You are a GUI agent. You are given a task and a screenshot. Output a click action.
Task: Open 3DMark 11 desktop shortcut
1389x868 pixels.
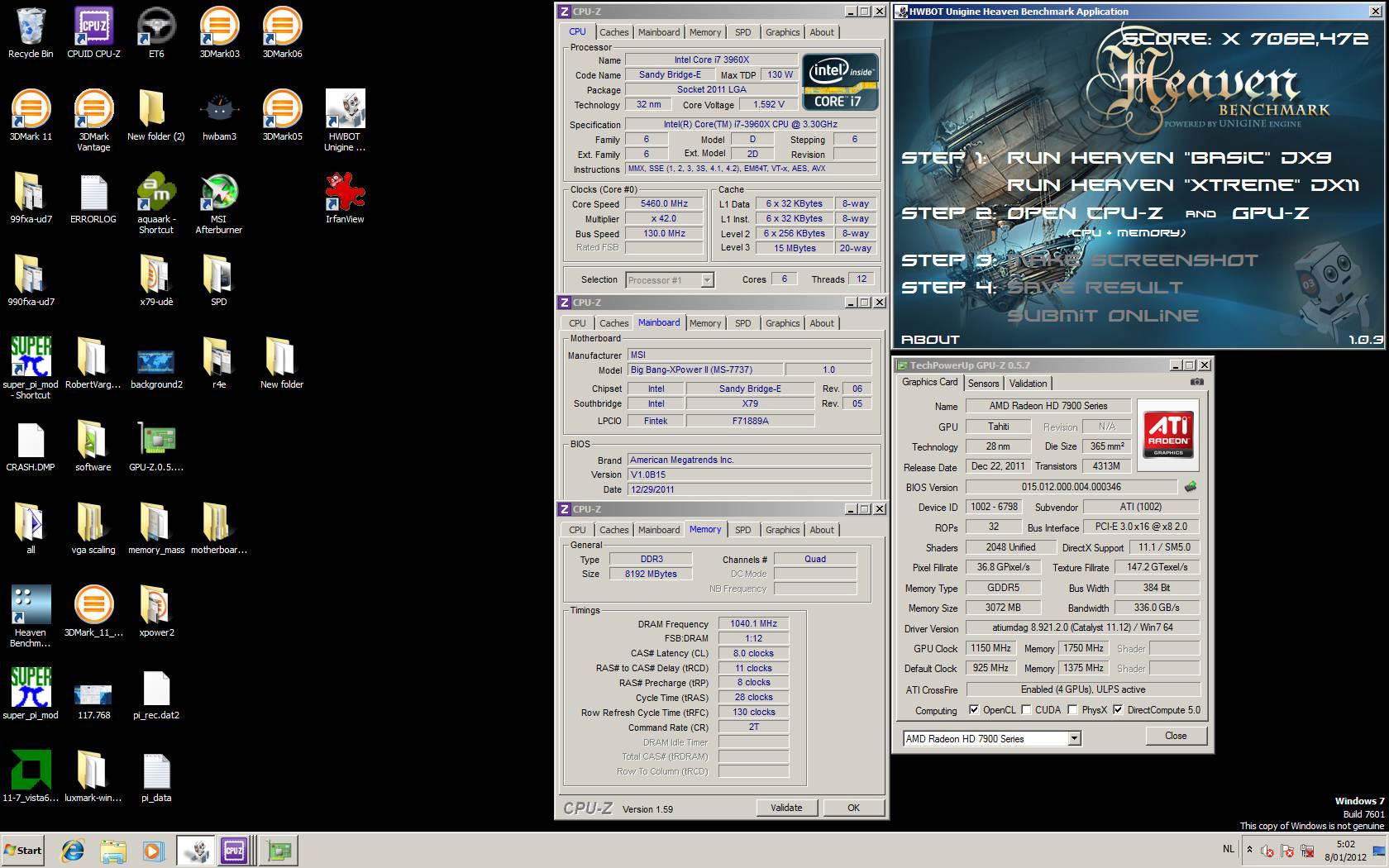pos(31,116)
